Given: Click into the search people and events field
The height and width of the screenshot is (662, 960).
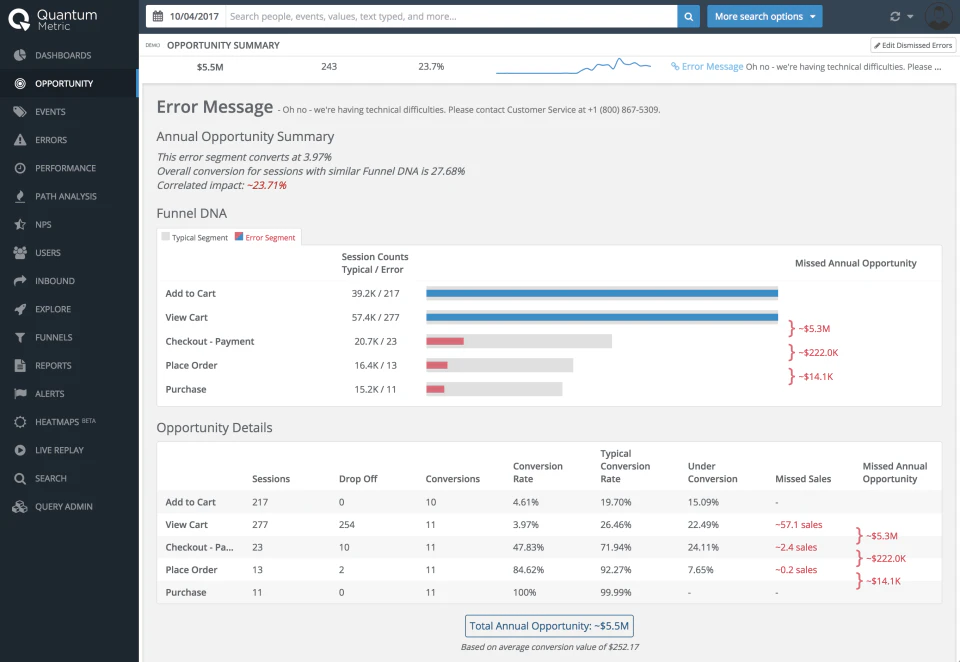Looking at the screenshot, I should click(x=450, y=16).
